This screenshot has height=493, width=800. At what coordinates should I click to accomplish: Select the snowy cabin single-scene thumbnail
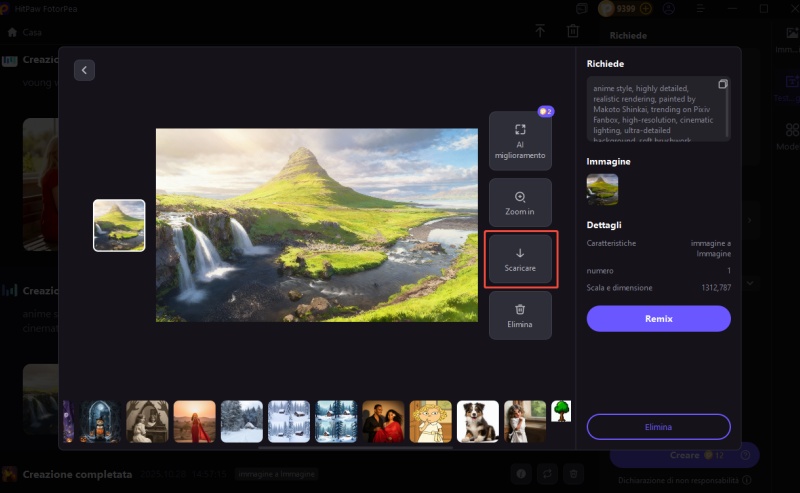[242, 422]
